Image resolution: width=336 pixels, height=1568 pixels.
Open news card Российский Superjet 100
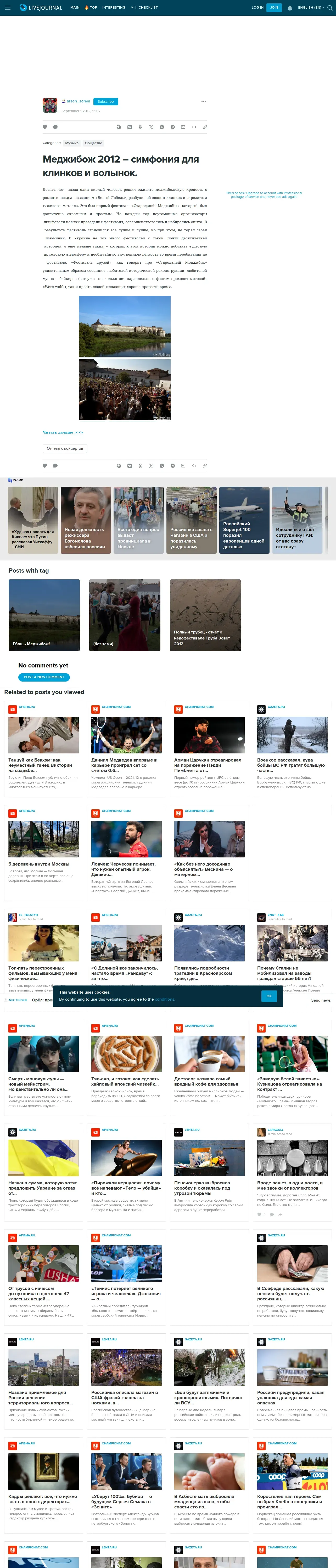point(244,520)
